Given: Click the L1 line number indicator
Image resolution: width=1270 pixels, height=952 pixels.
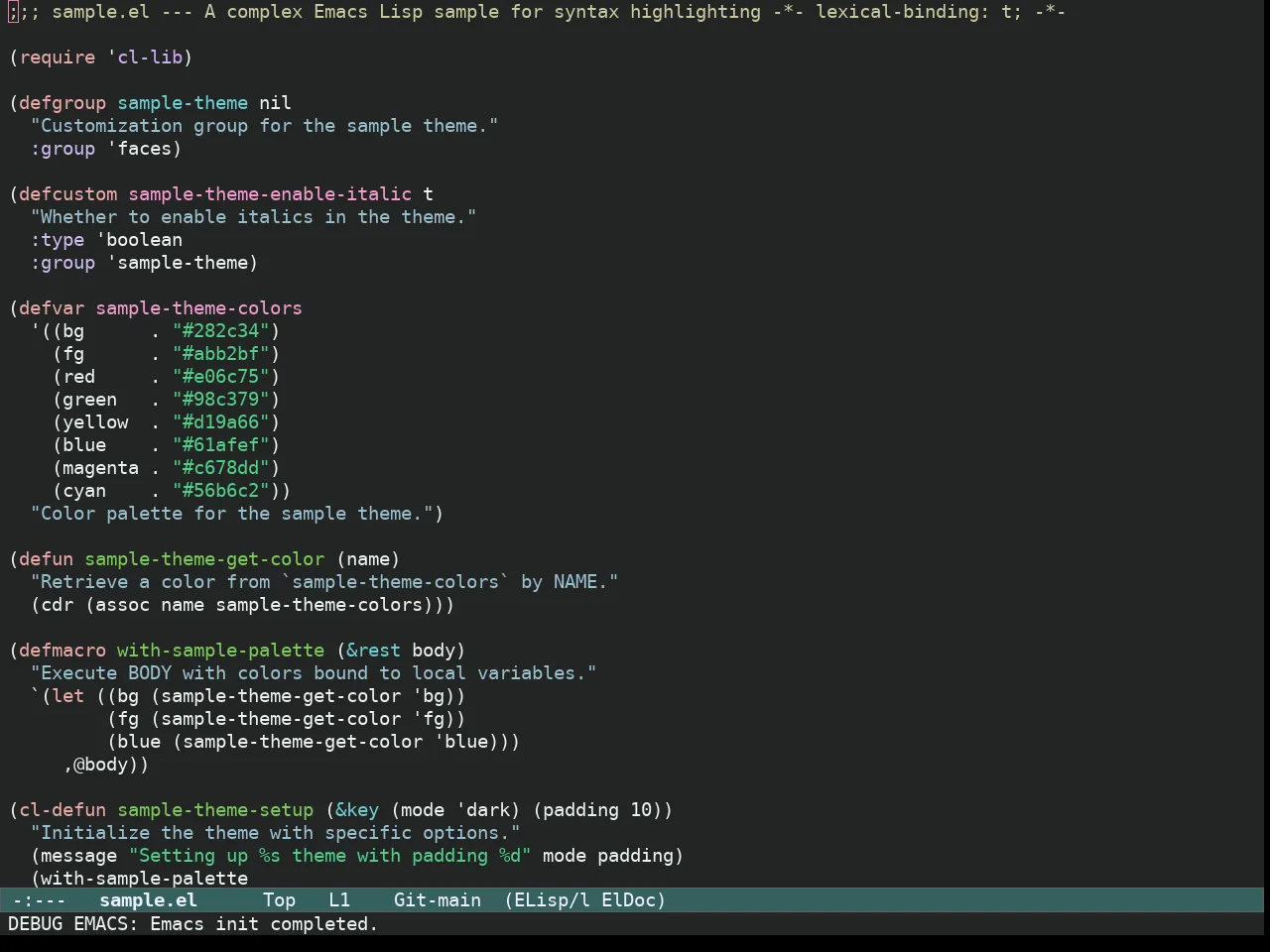Looking at the screenshot, I should (339, 900).
